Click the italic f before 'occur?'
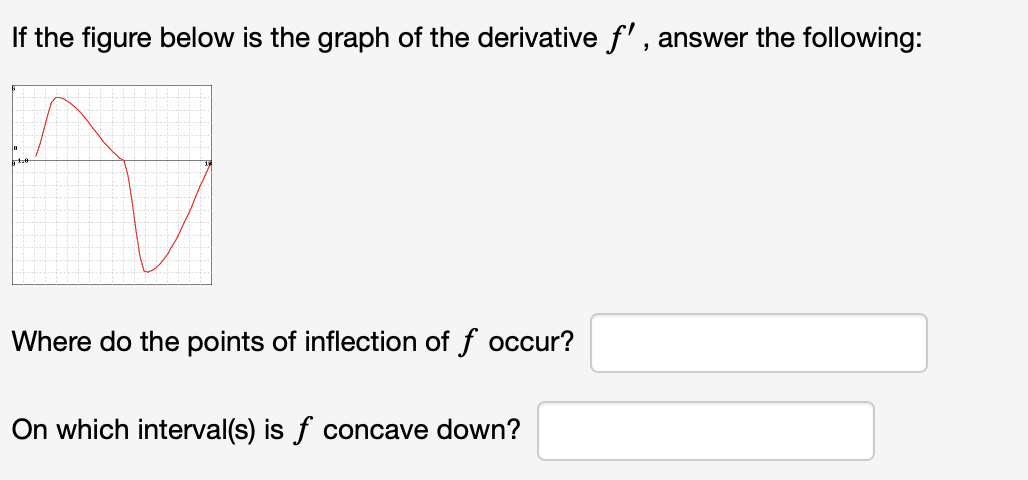 click(x=464, y=342)
